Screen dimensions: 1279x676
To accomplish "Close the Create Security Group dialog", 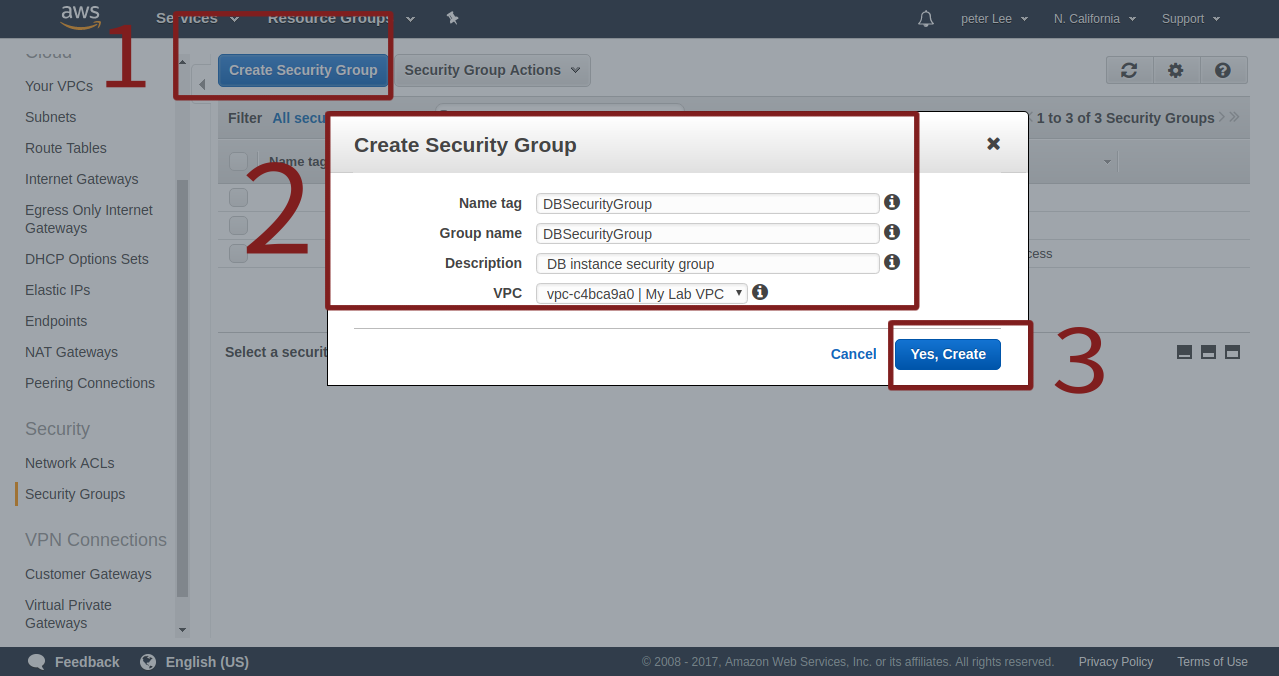I will click(993, 144).
